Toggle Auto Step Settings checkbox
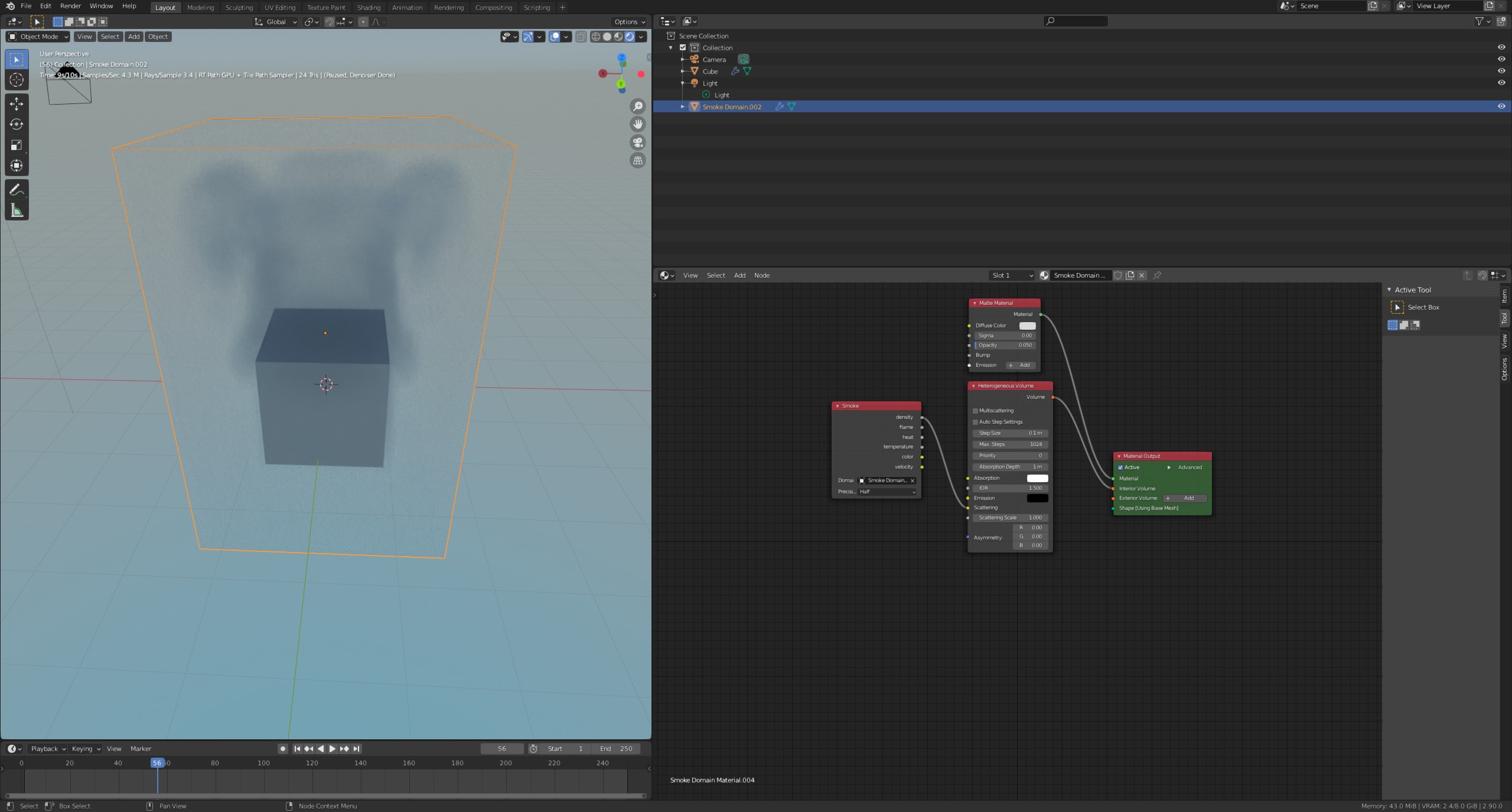 coord(976,422)
